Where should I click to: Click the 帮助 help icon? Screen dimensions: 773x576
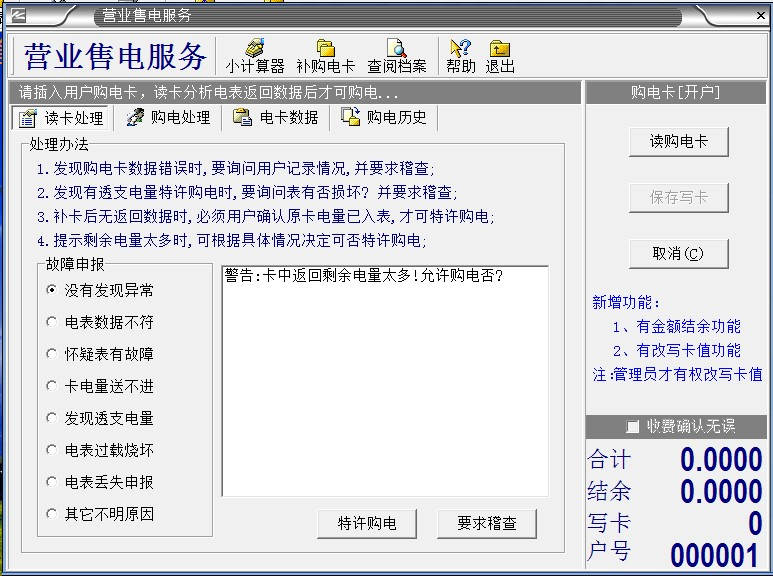(460, 55)
